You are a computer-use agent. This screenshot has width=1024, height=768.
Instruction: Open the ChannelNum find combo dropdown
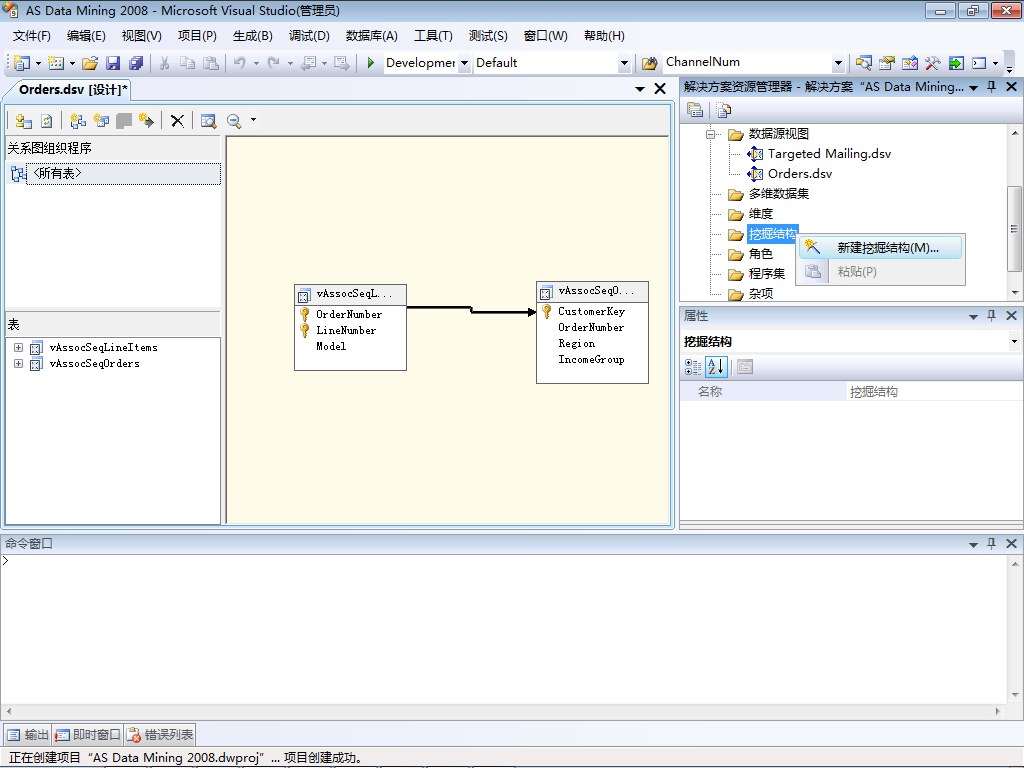pyautogui.click(x=839, y=63)
